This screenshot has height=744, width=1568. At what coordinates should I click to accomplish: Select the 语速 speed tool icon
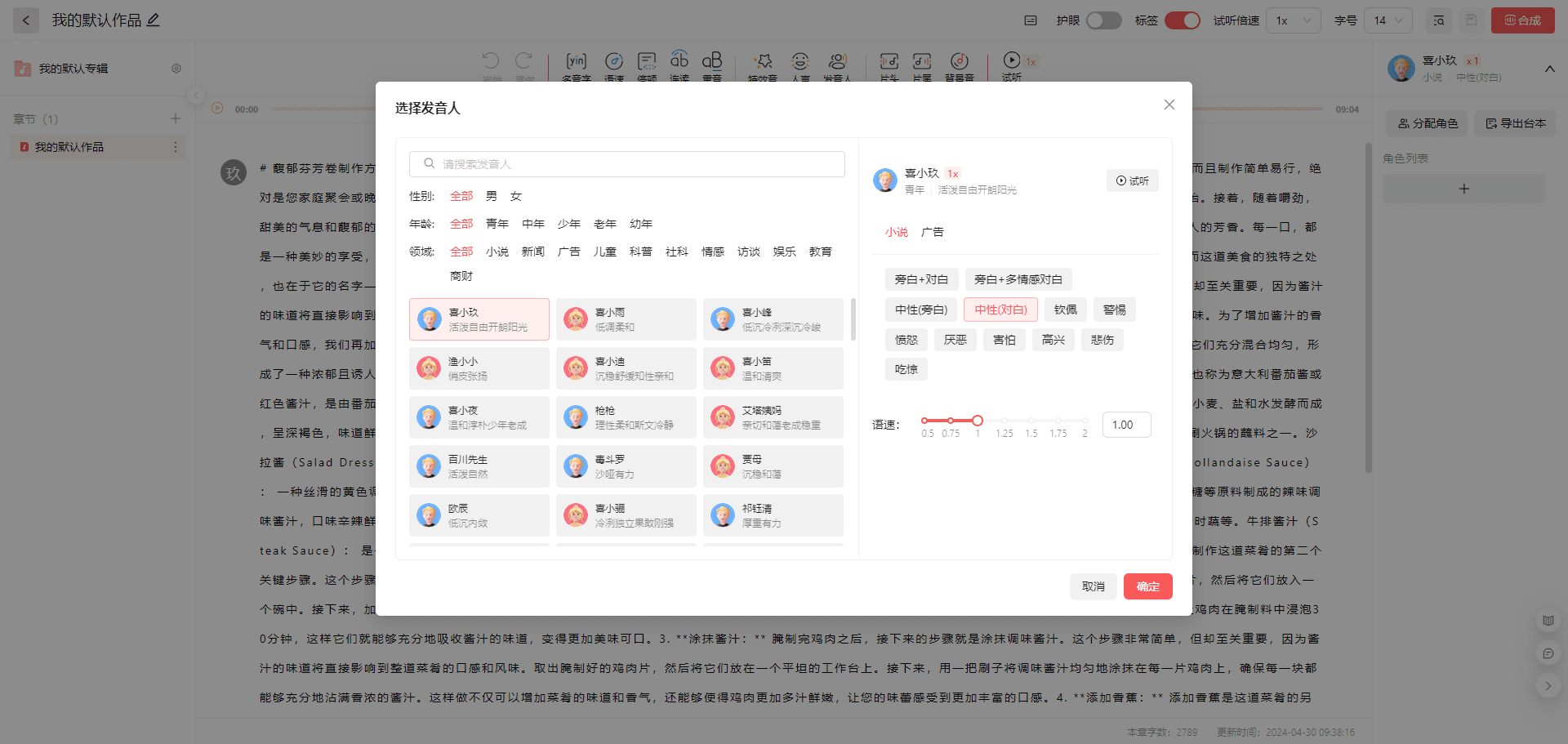click(x=613, y=61)
